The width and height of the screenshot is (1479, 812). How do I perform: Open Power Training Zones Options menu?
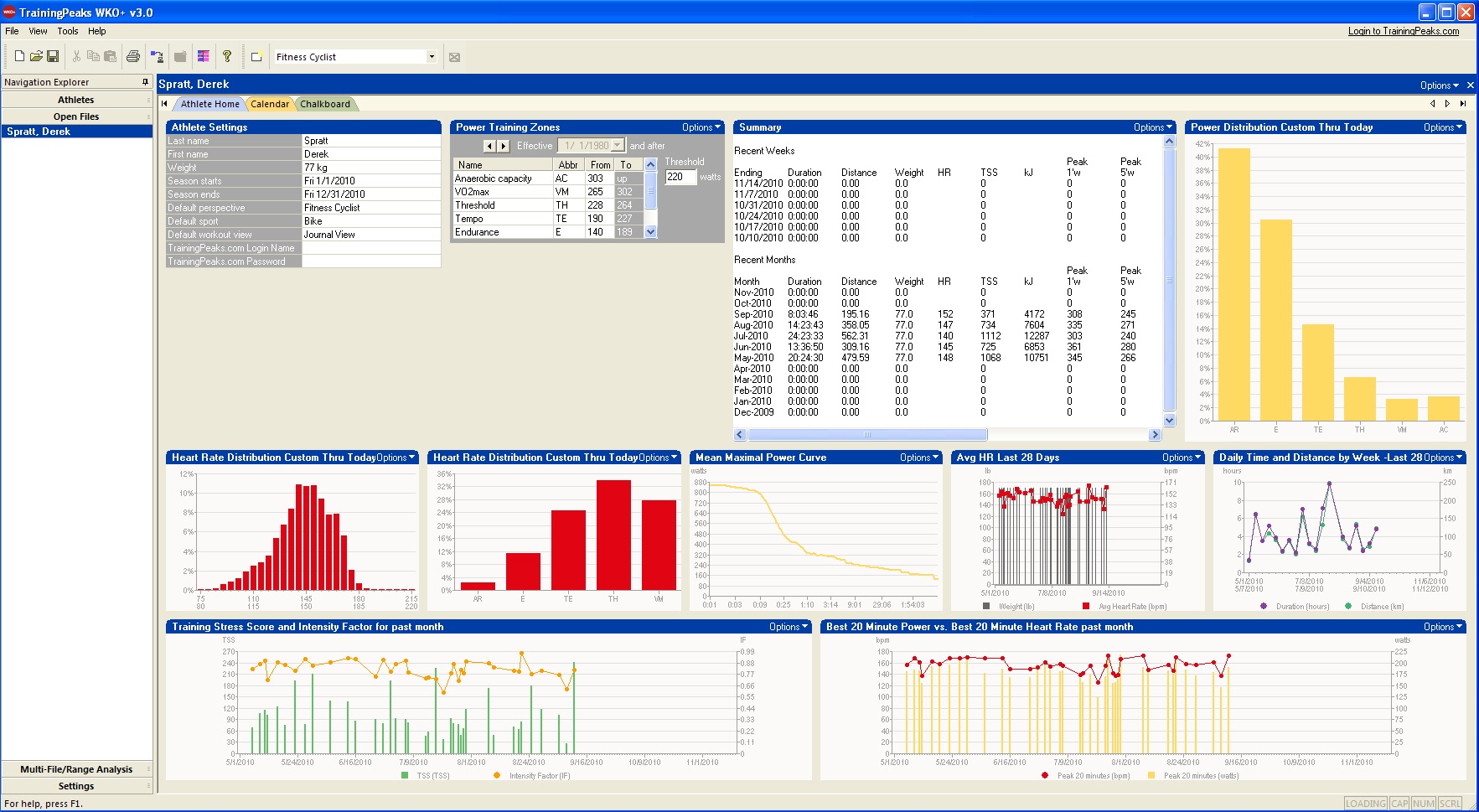[701, 127]
